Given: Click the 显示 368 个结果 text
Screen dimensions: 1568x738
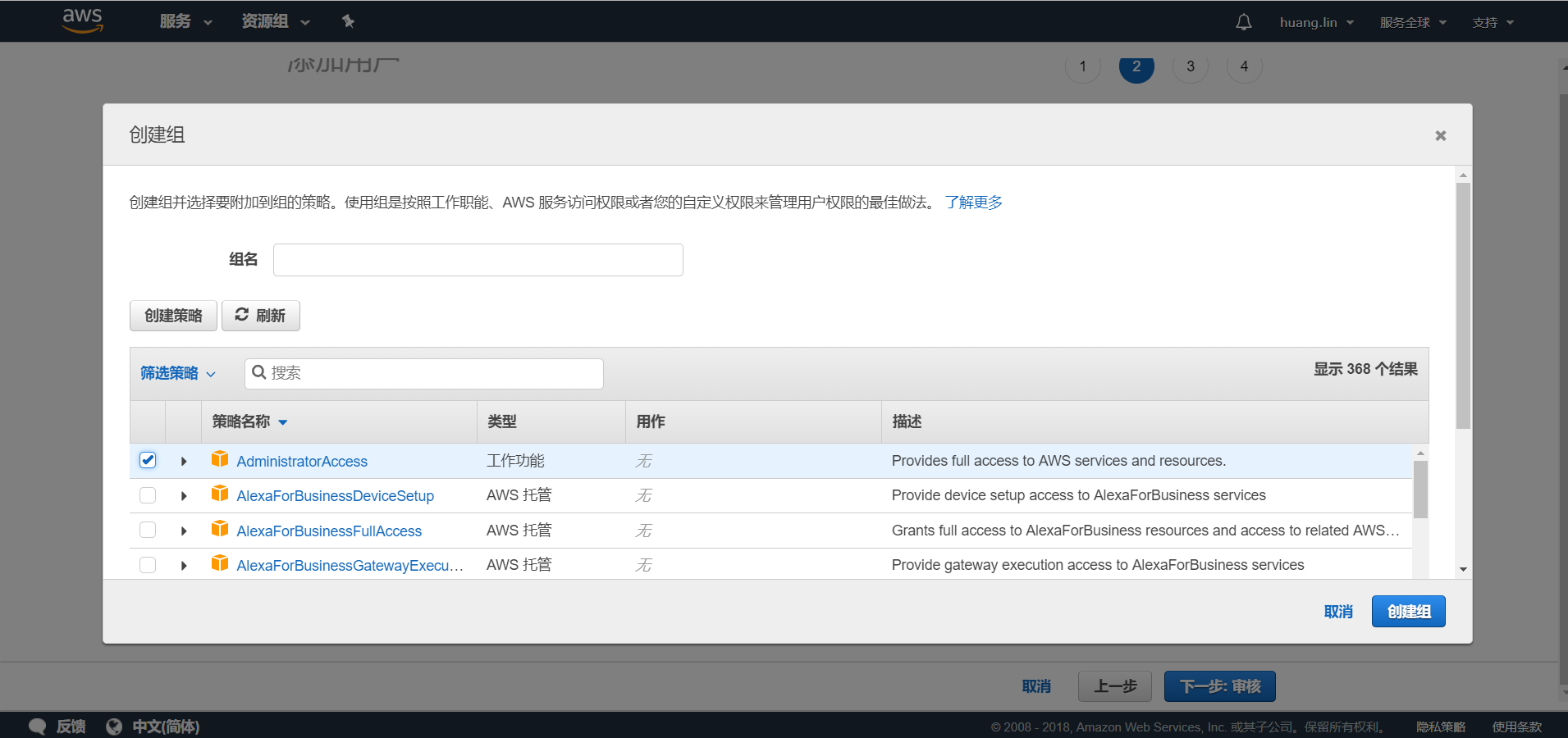Looking at the screenshot, I should (x=1365, y=369).
